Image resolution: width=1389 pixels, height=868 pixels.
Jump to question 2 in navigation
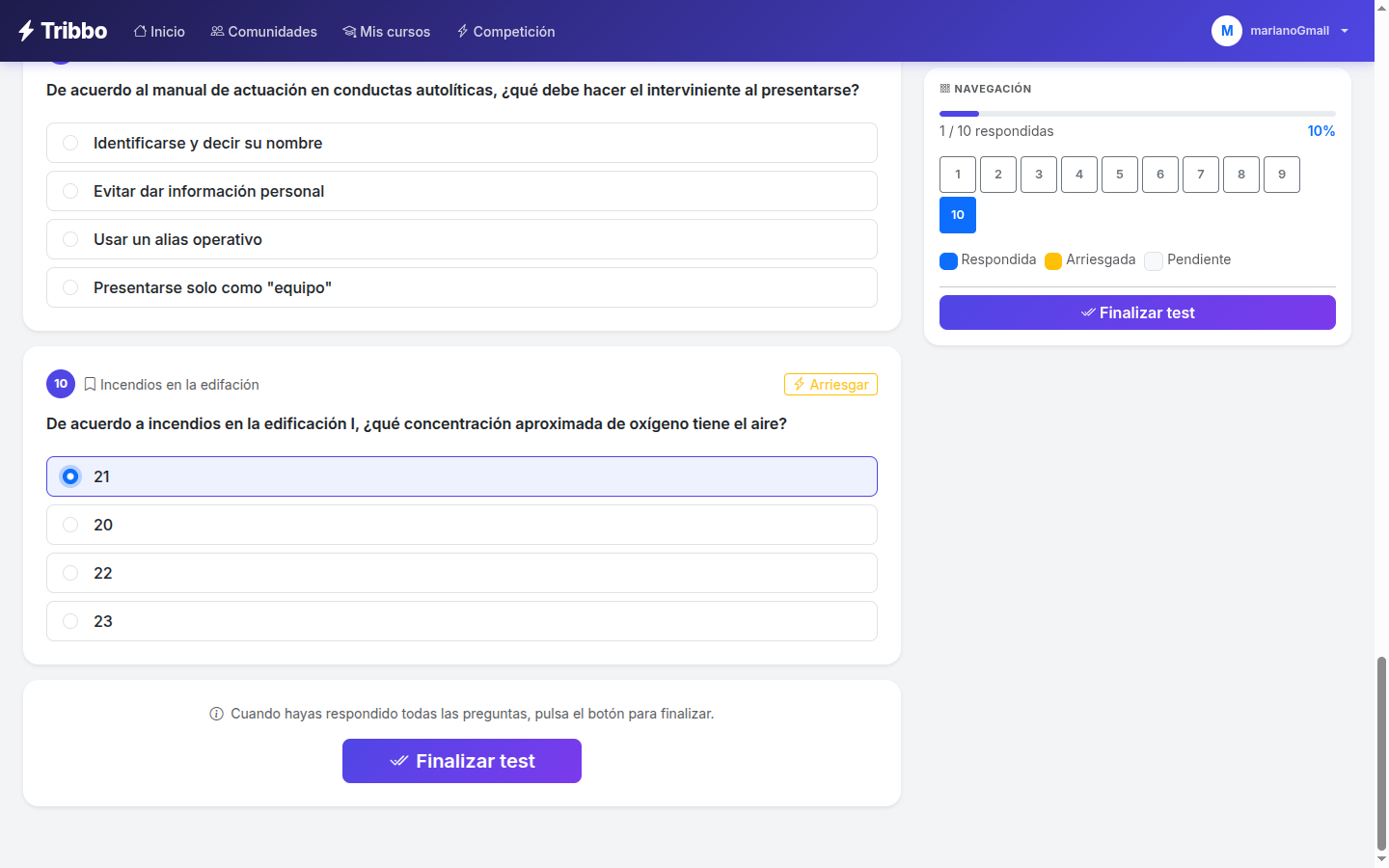998,175
